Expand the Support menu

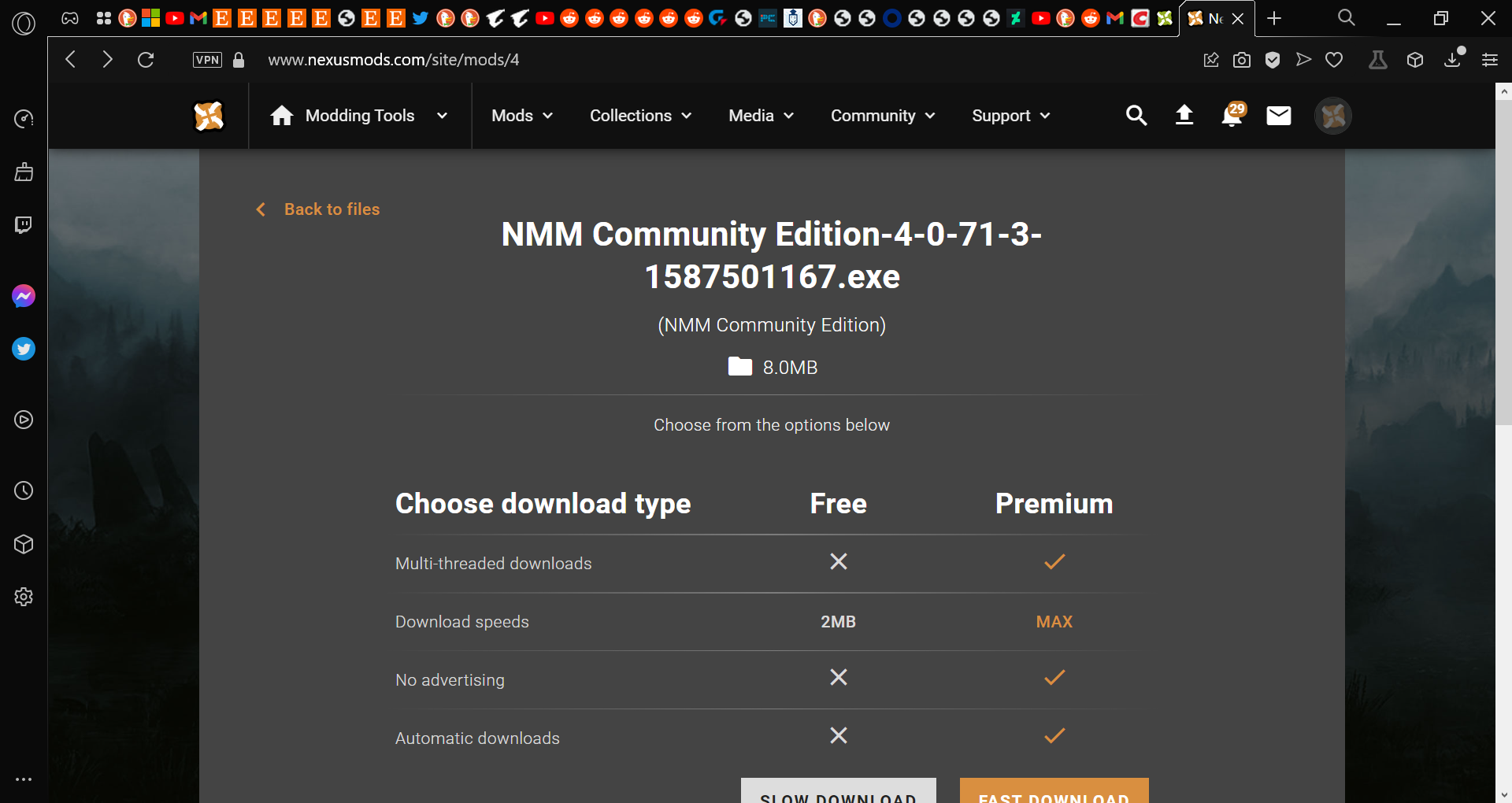1011,116
